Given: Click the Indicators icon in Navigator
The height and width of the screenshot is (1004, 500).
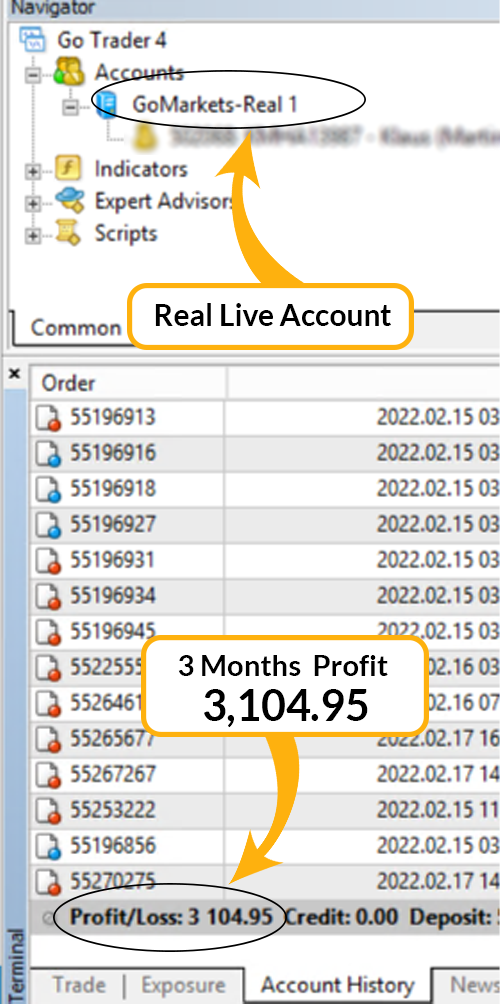Looking at the screenshot, I should 68,169.
